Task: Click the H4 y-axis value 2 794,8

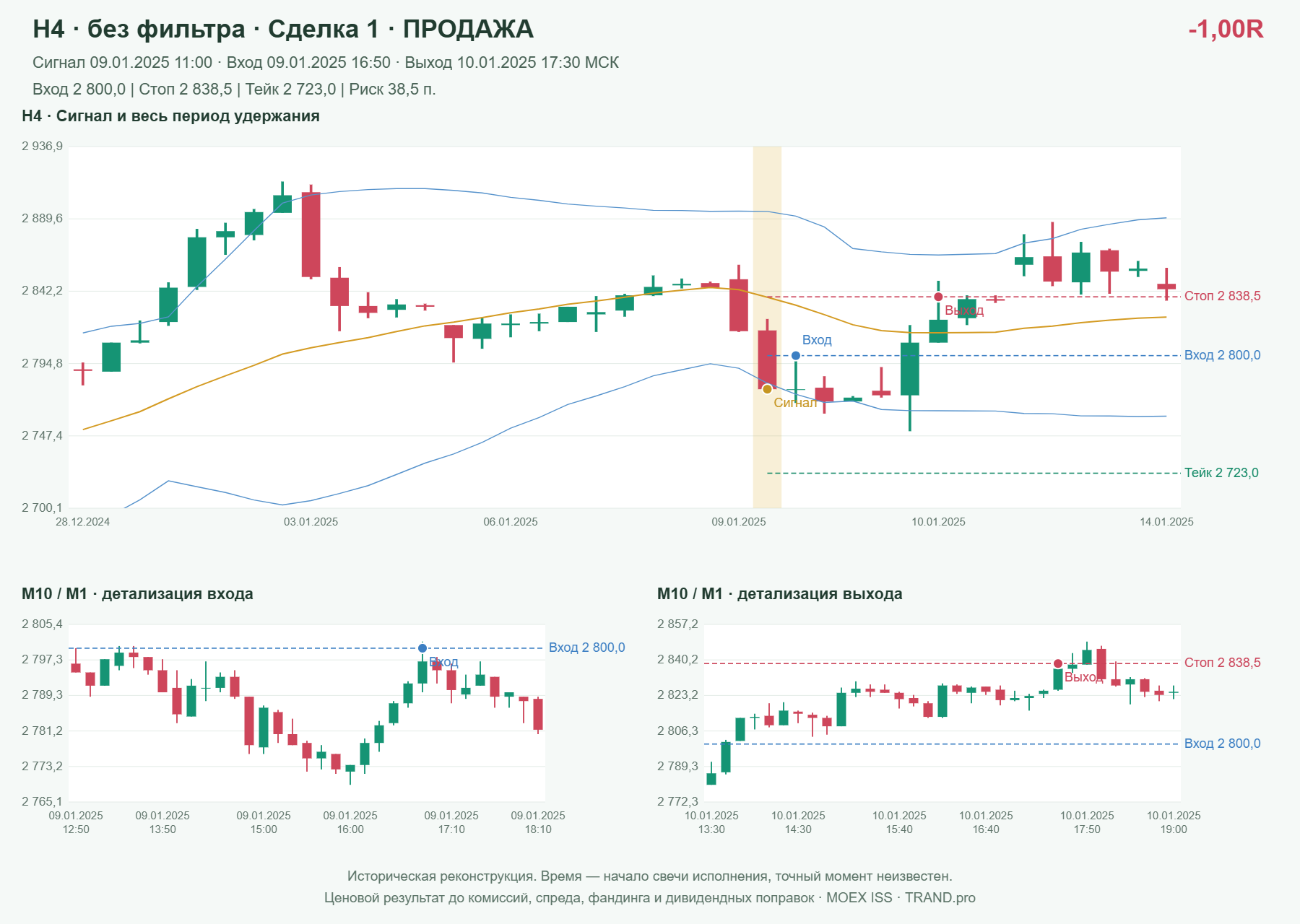Action: [42, 364]
